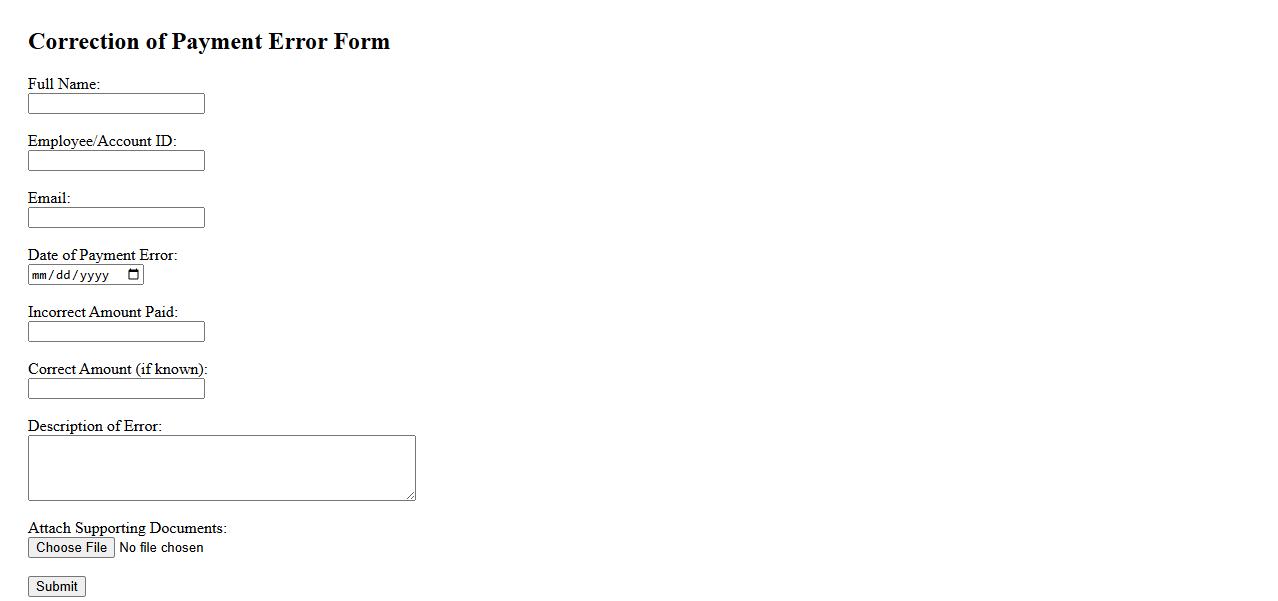
Task: Select the day segment of the date field
Action: (63, 275)
